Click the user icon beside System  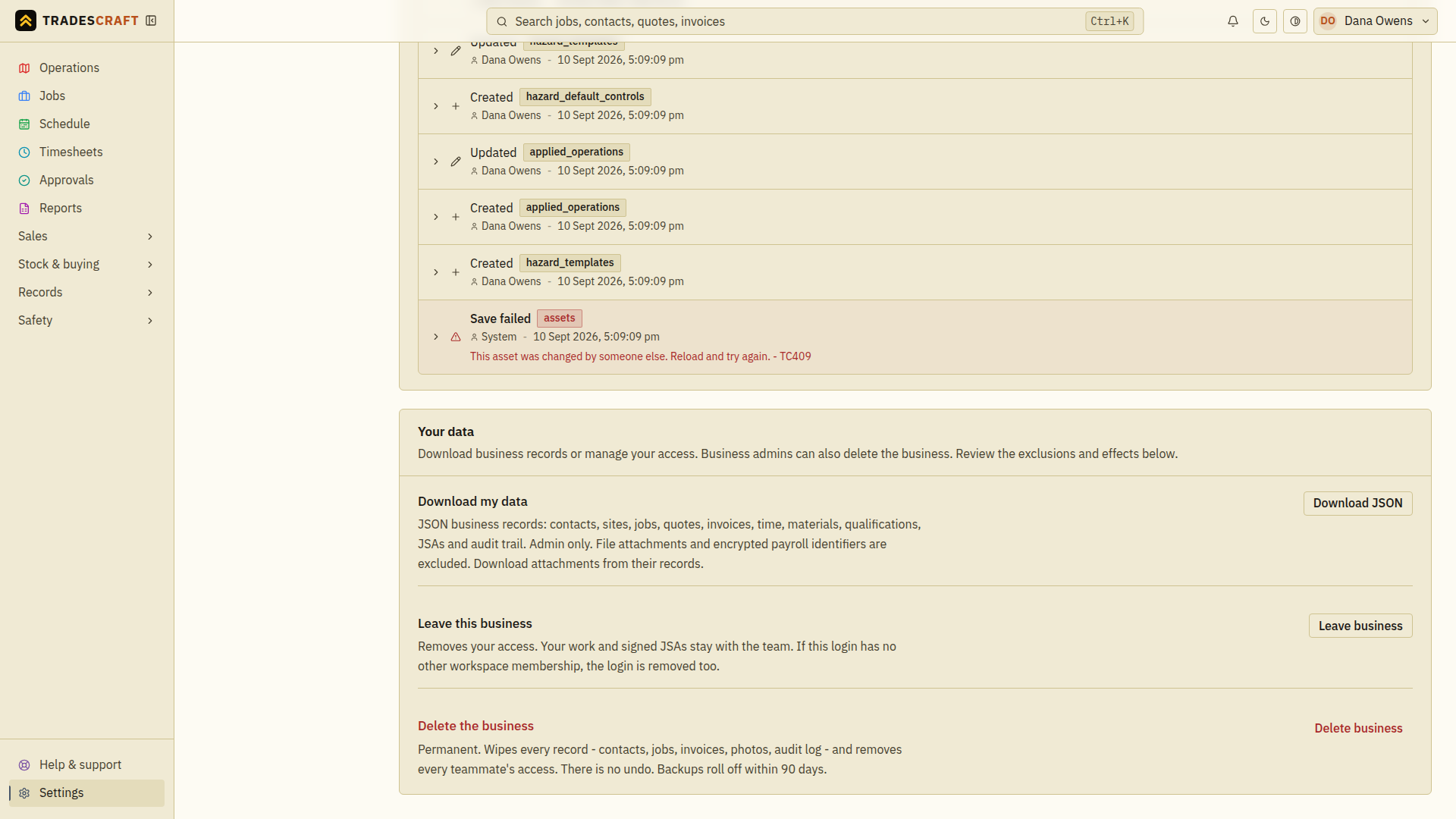click(x=475, y=337)
